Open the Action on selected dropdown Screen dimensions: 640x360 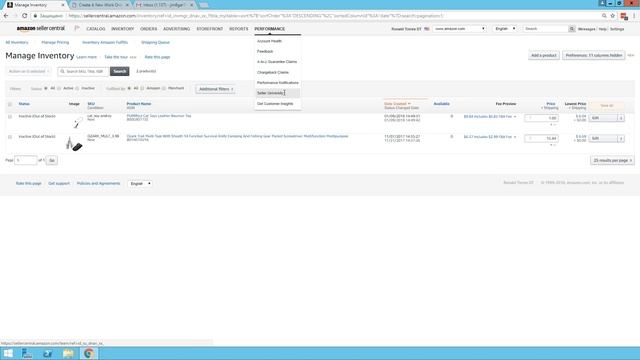tap(29, 71)
